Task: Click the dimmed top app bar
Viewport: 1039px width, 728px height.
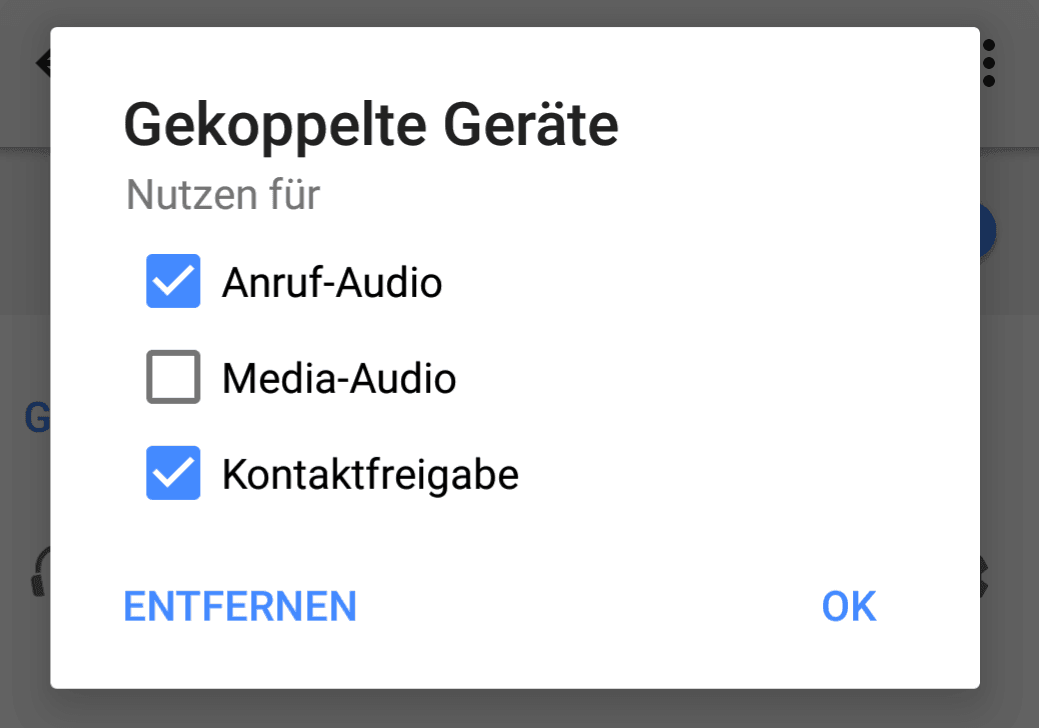Action: point(520,13)
